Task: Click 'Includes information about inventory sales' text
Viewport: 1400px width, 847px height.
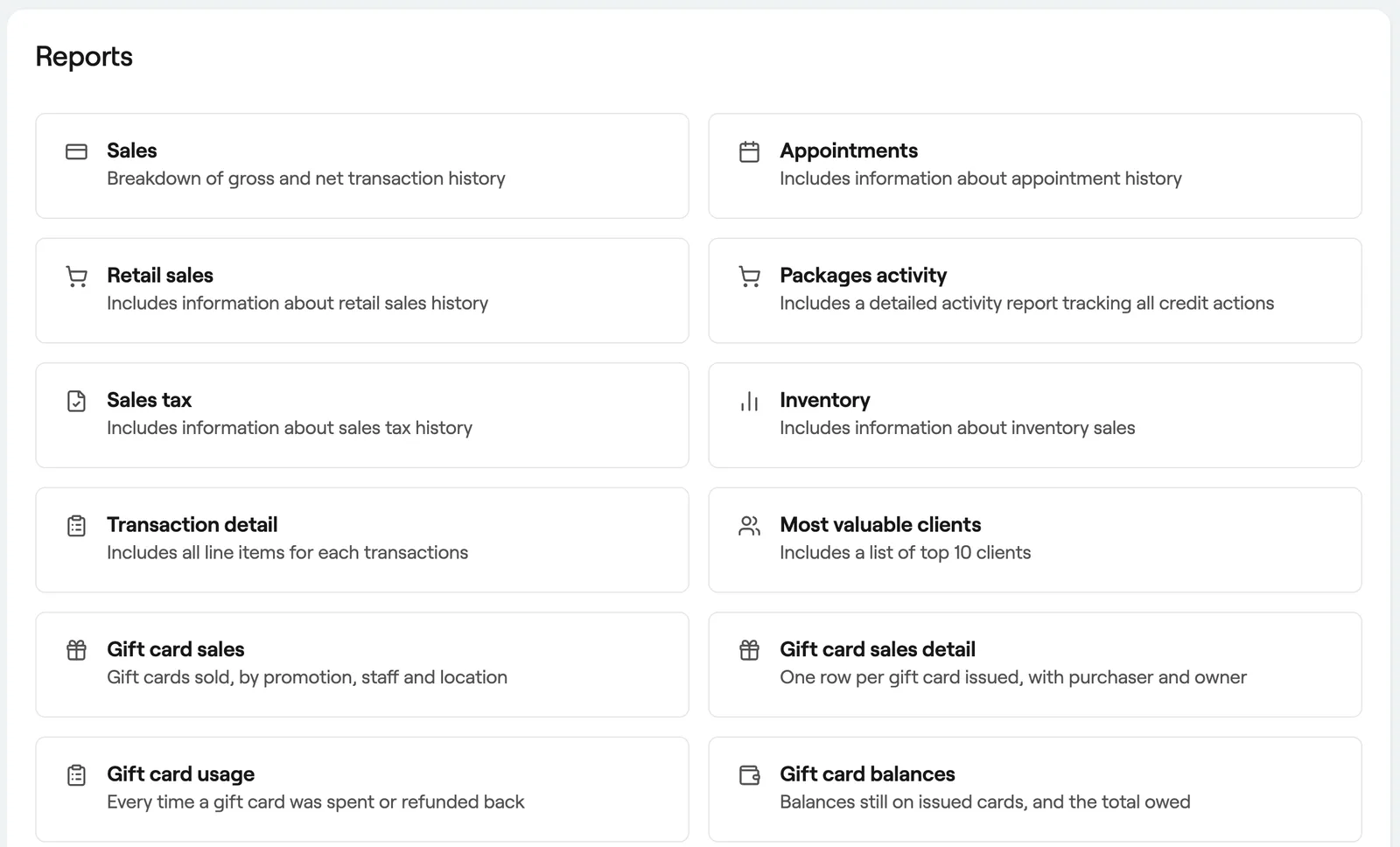Action: (957, 428)
